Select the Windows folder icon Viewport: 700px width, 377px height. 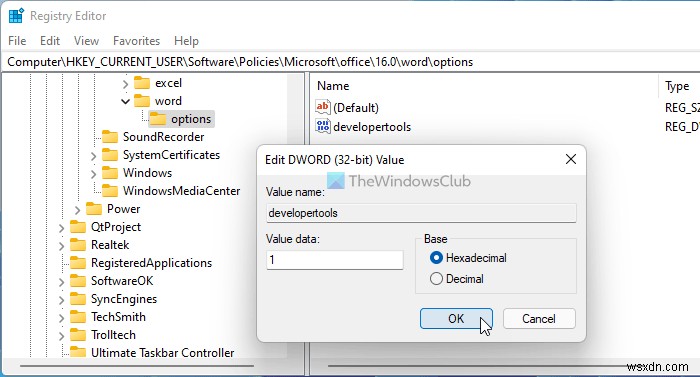click(x=110, y=173)
